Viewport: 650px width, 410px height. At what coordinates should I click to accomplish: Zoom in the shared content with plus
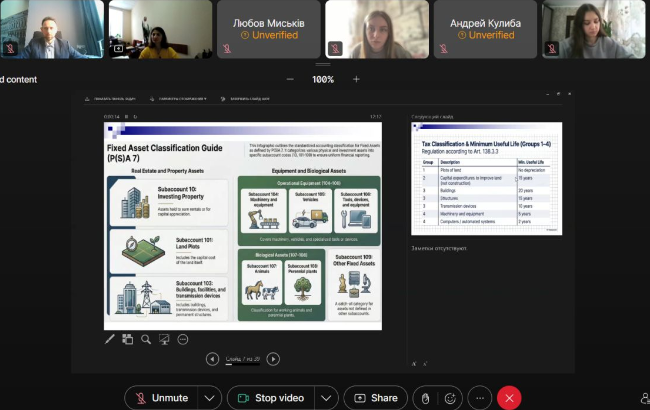(355, 79)
